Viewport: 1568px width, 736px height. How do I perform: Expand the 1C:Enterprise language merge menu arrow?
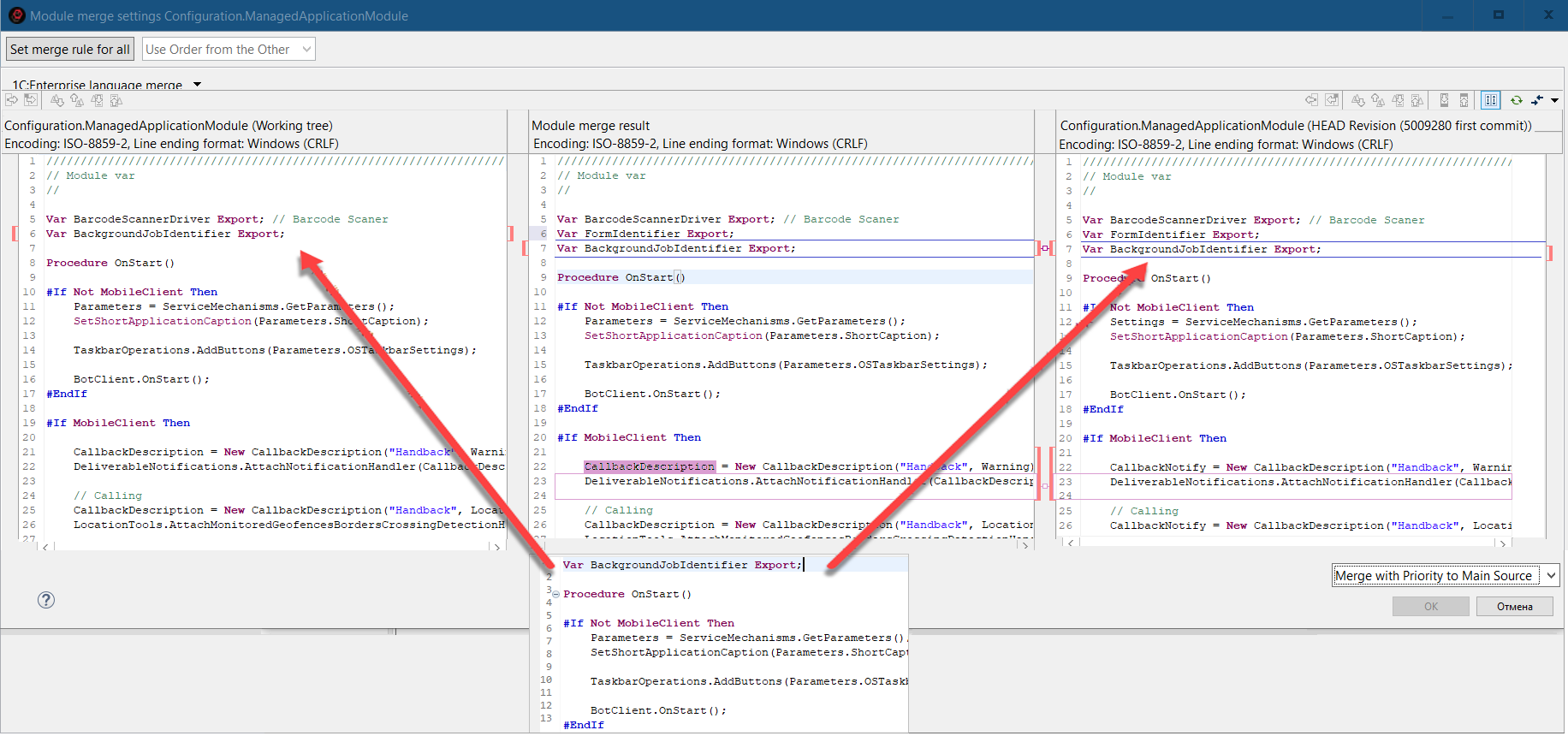(198, 85)
